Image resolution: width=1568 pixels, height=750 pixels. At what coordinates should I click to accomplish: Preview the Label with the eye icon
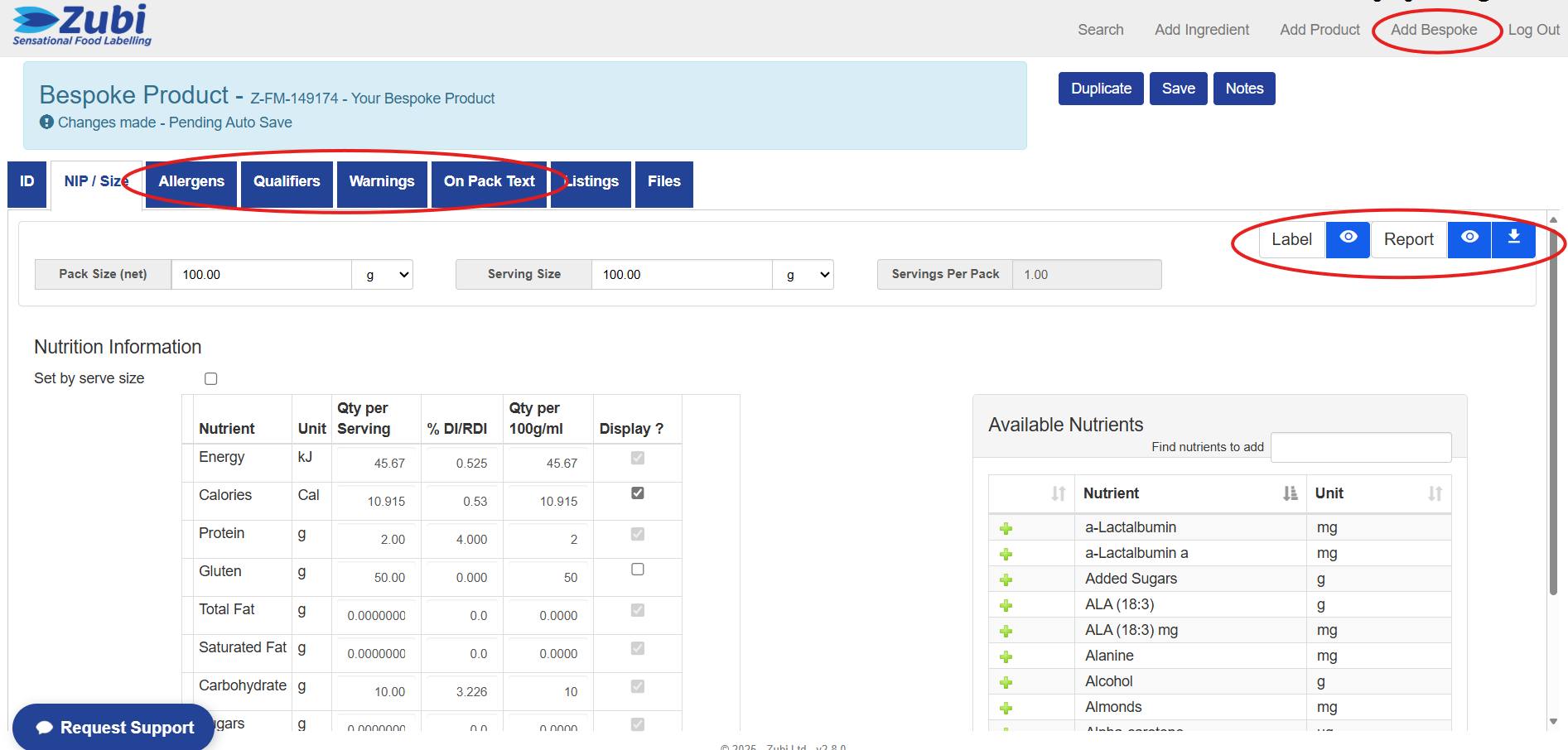[x=1348, y=239]
